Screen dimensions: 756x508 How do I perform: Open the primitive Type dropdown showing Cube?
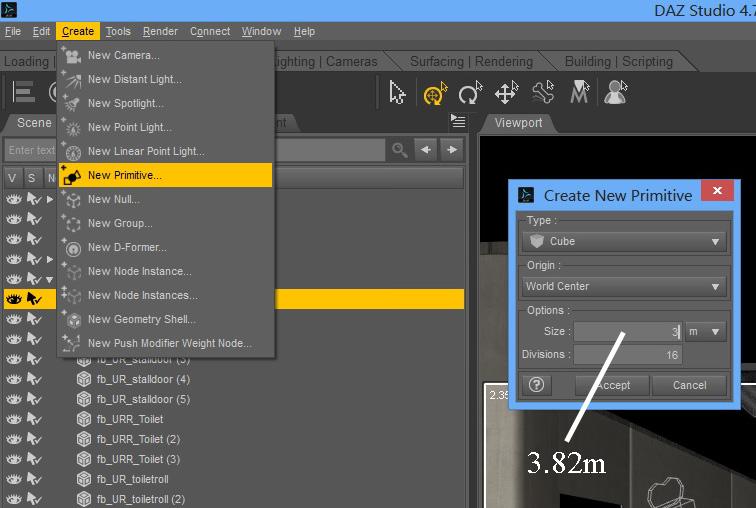(624, 241)
